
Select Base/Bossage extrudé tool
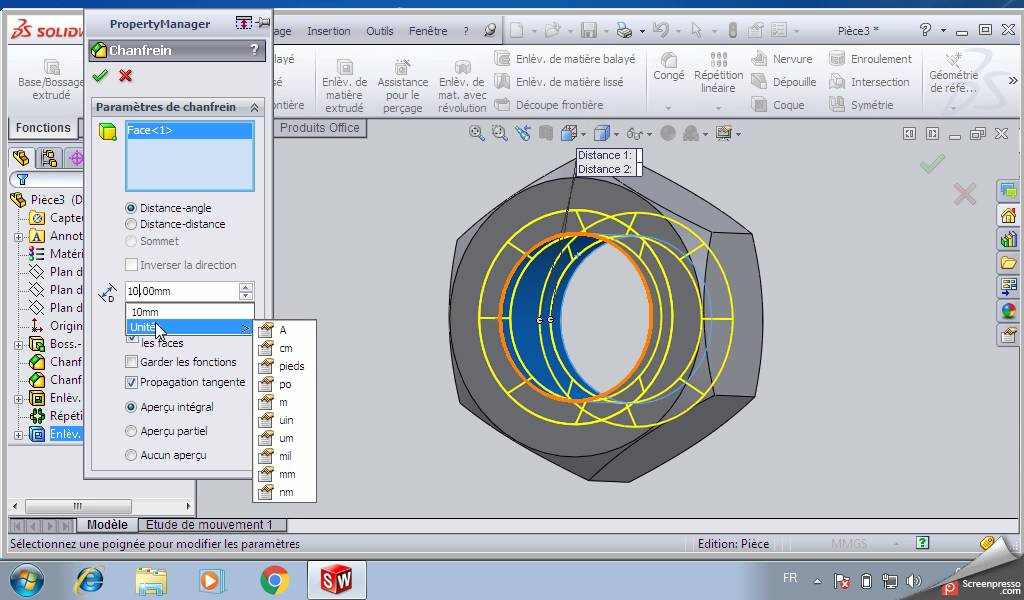(x=51, y=80)
